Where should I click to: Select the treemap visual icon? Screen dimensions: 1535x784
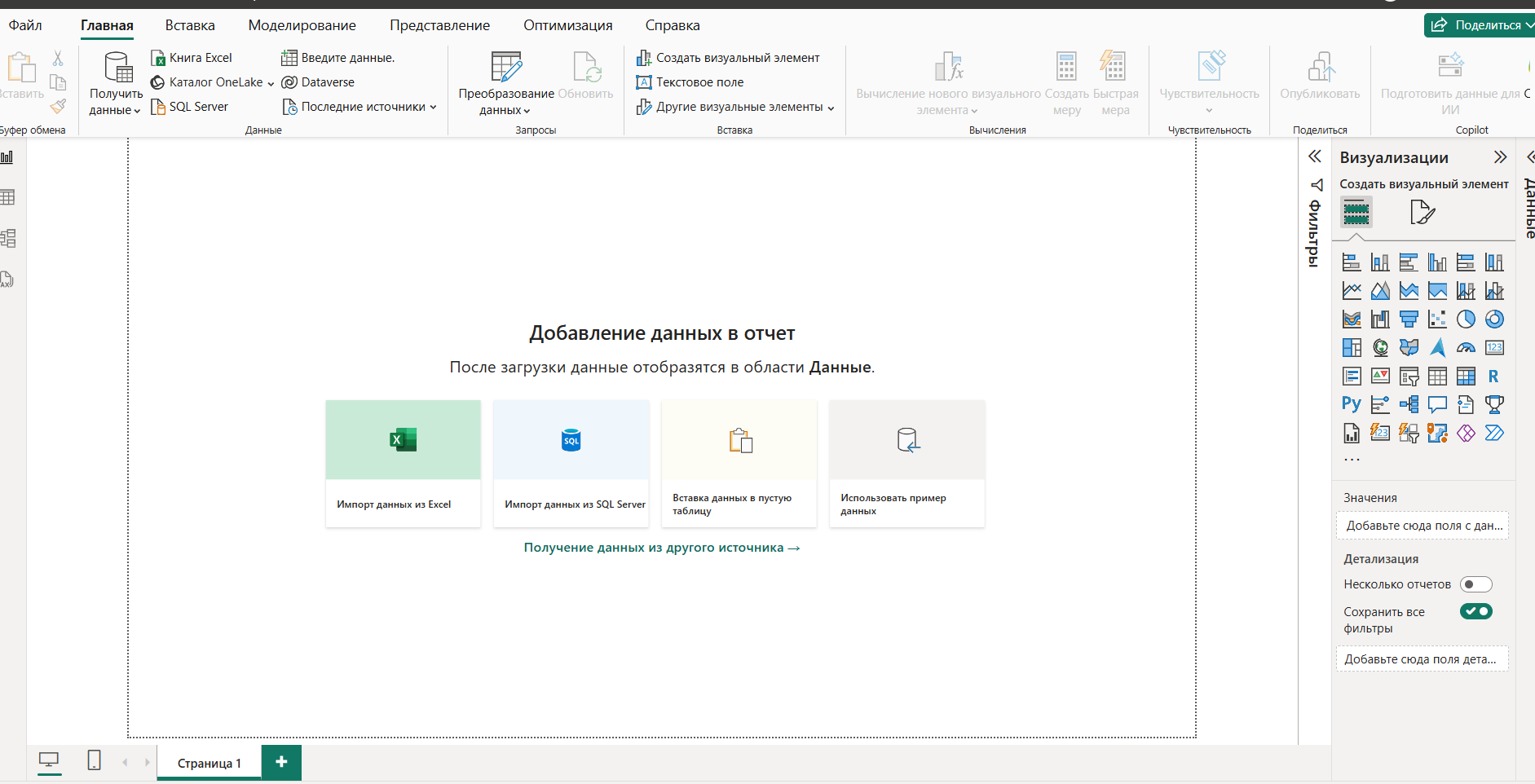(x=1352, y=347)
